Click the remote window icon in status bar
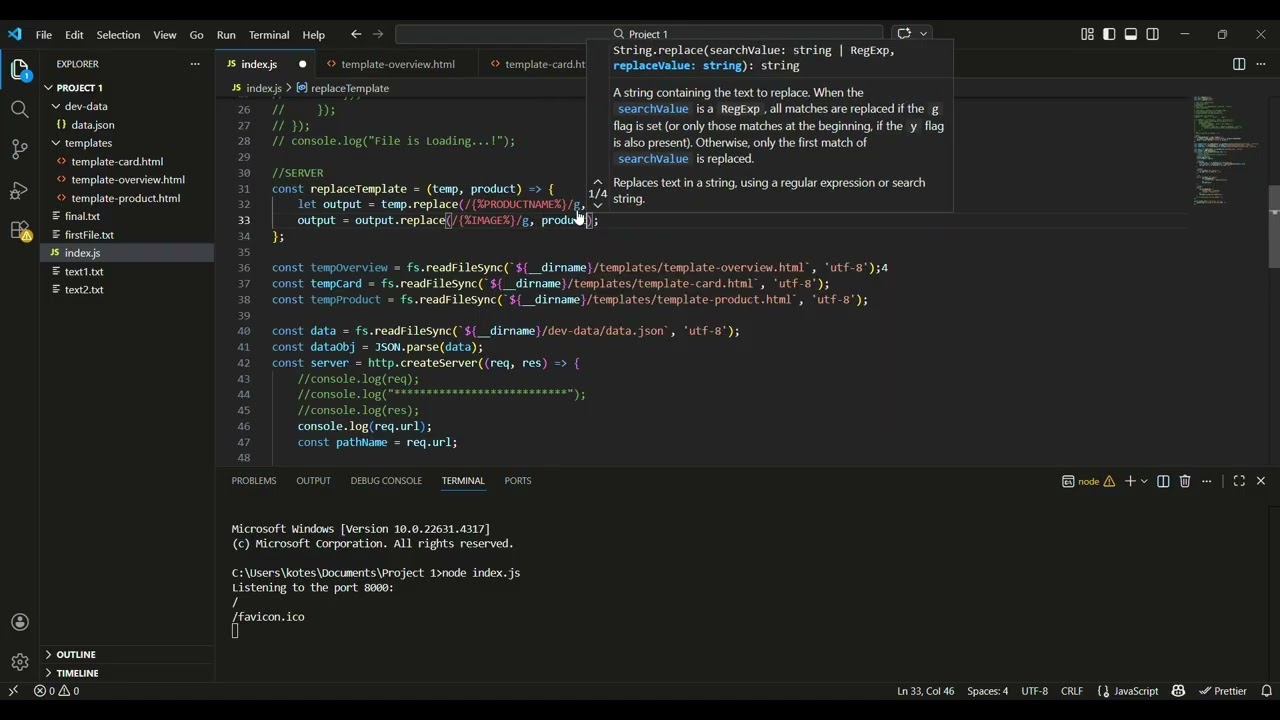 13,691
